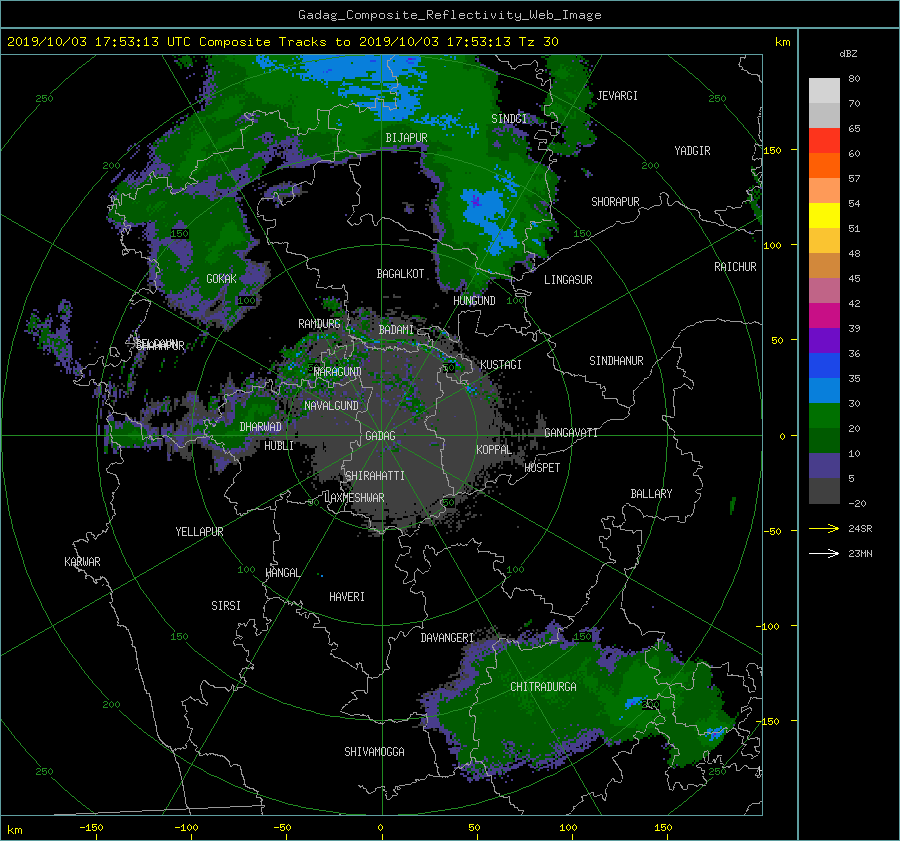
Task: Select the DHARWAD label
Action: pos(260,427)
